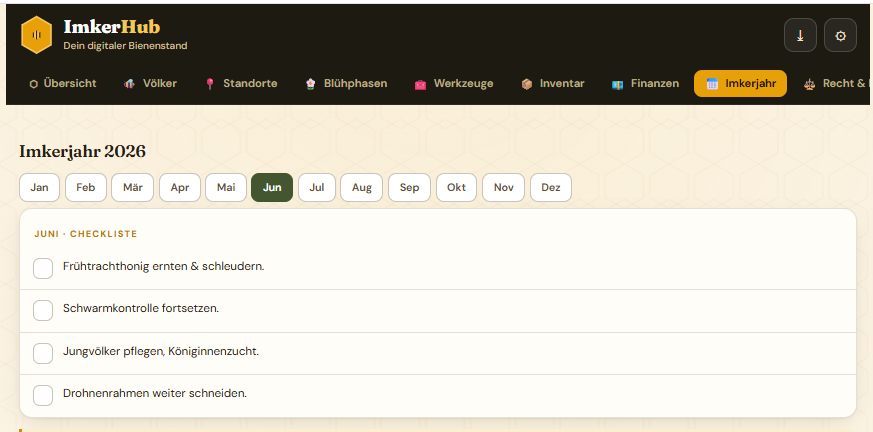Show the Feb checklist

click(x=86, y=188)
